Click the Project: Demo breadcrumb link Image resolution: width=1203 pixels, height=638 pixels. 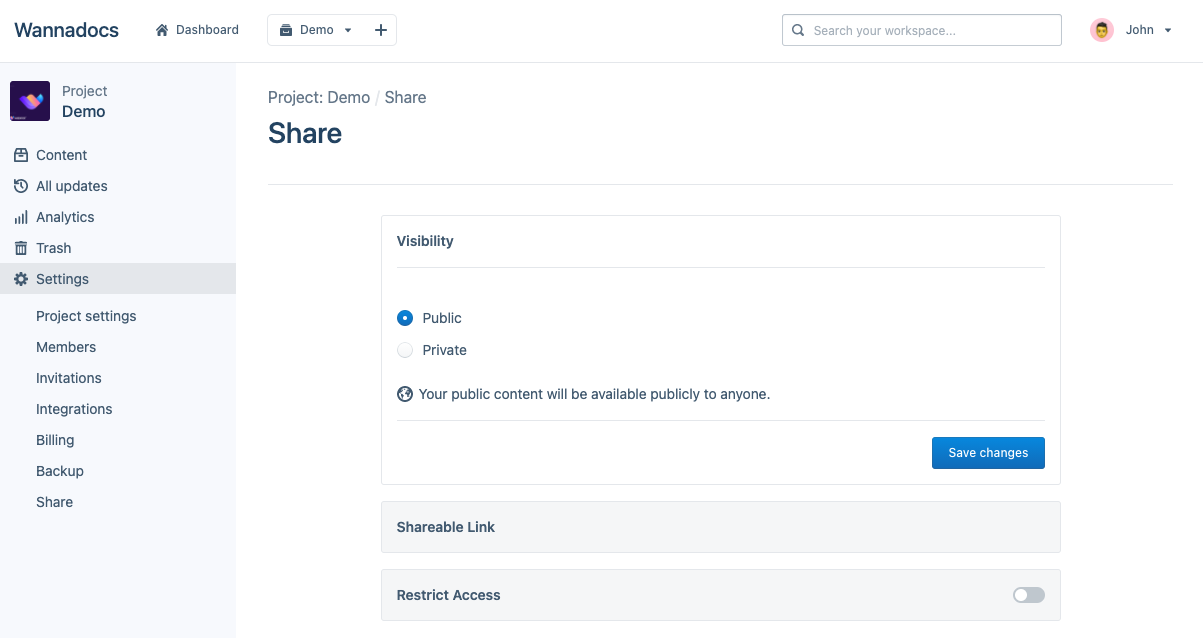[x=319, y=97]
